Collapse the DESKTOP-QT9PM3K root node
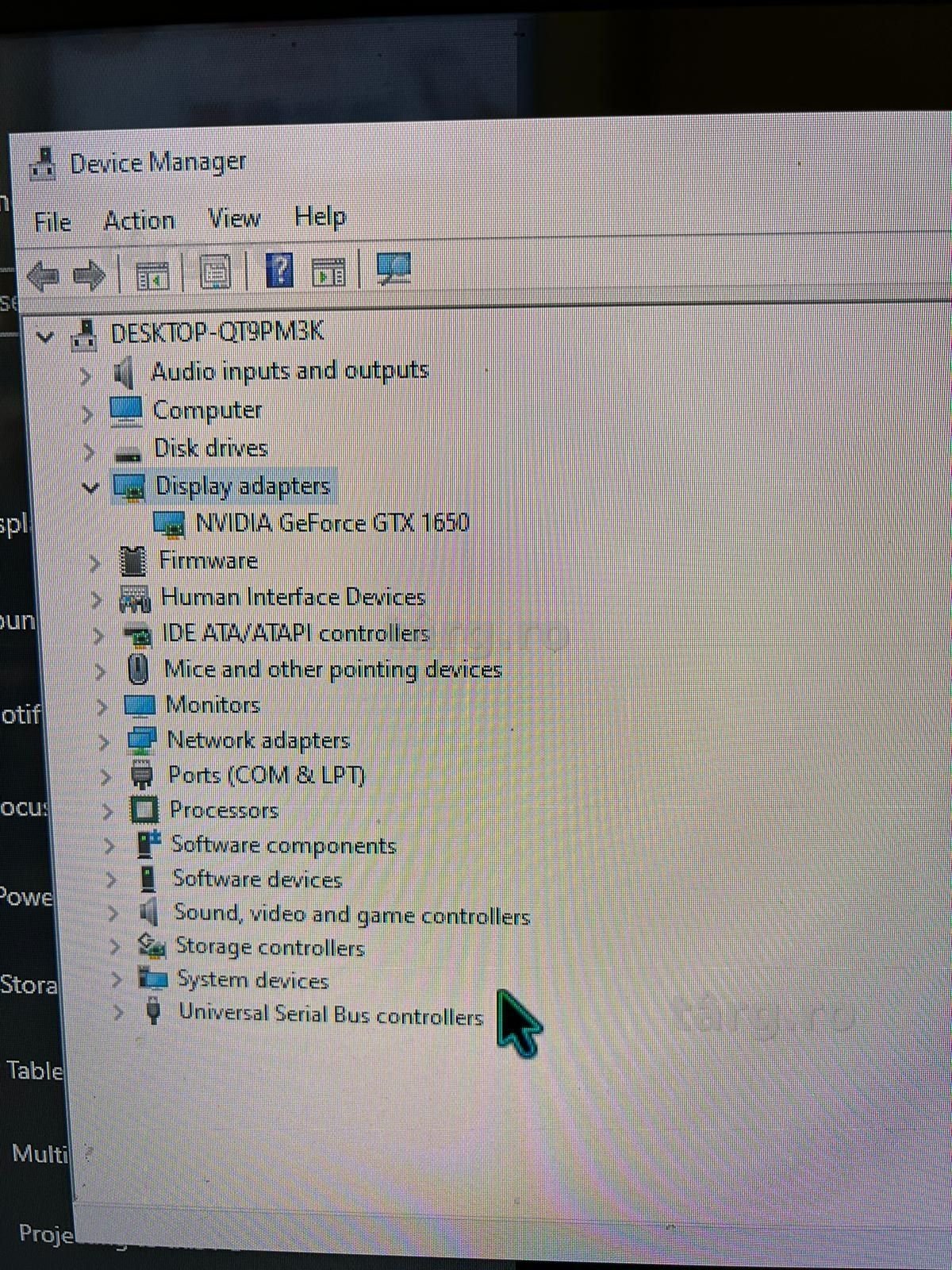The height and width of the screenshot is (1270, 952). pyautogui.click(x=46, y=337)
